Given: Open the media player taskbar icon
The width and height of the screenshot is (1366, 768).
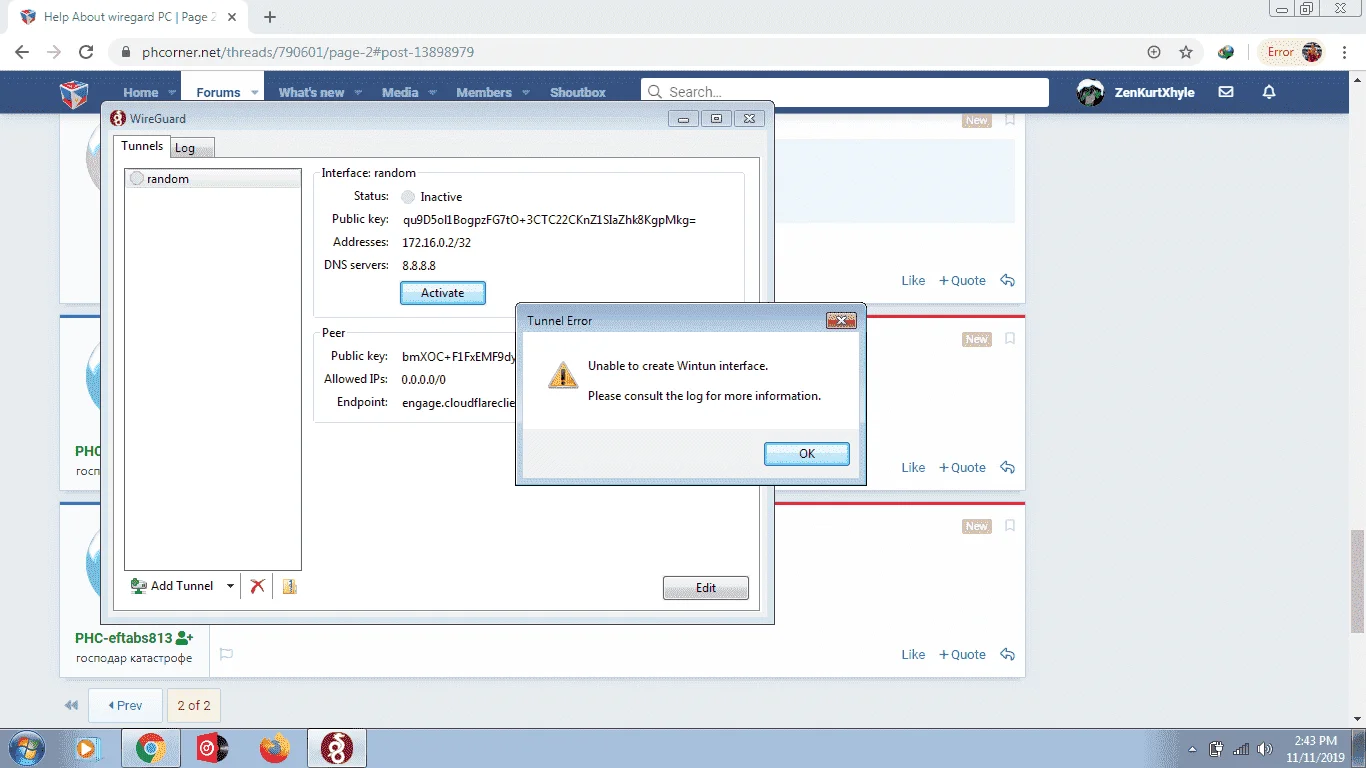Looking at the screenshot, I should click(88, 748).
